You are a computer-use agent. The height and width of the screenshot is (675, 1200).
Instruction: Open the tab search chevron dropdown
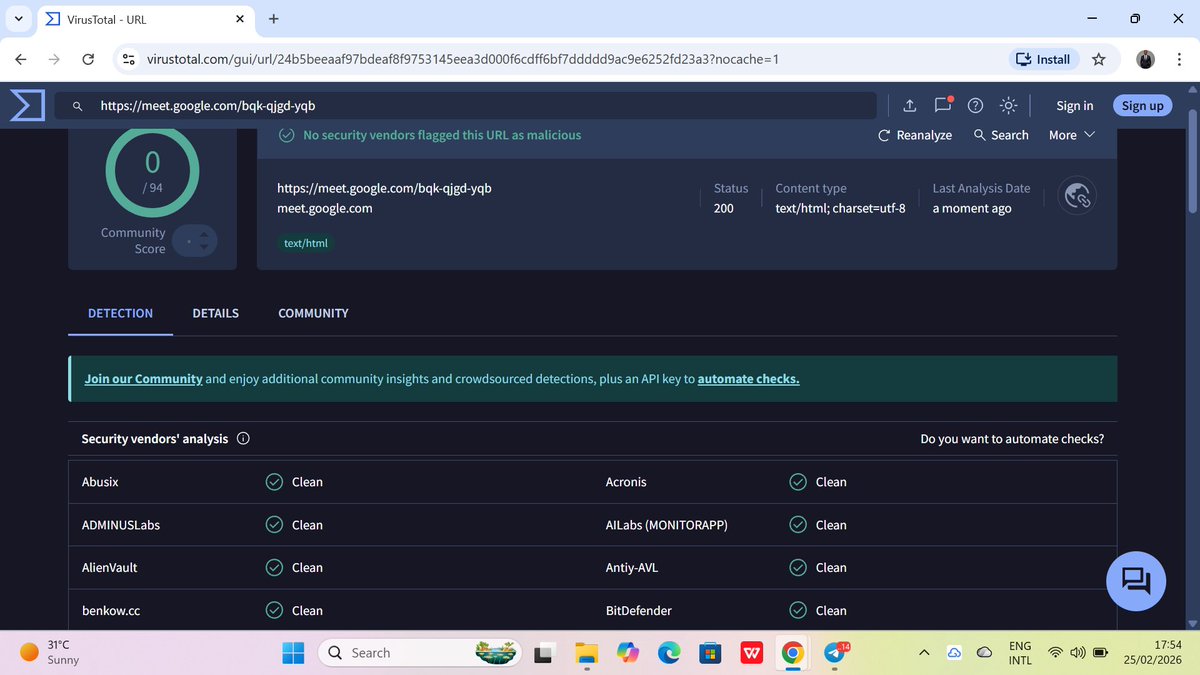point(18,19)
